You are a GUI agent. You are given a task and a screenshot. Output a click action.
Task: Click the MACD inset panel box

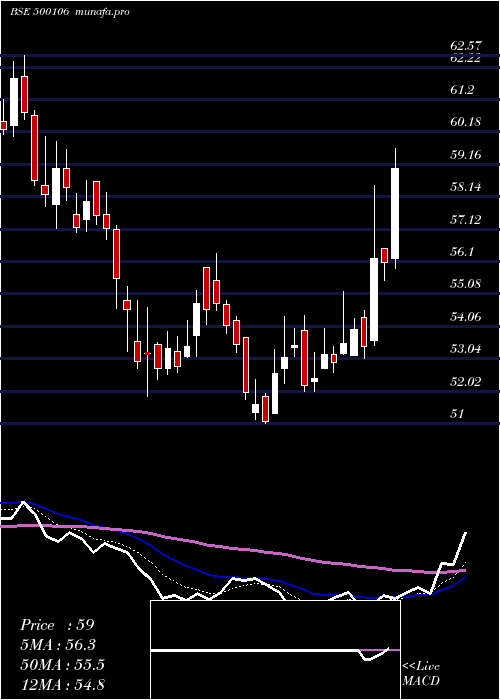coord(275,650)
